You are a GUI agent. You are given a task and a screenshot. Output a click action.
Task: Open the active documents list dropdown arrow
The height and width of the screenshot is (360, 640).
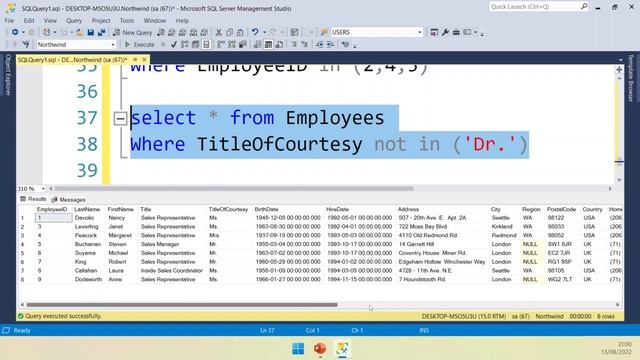620,60
